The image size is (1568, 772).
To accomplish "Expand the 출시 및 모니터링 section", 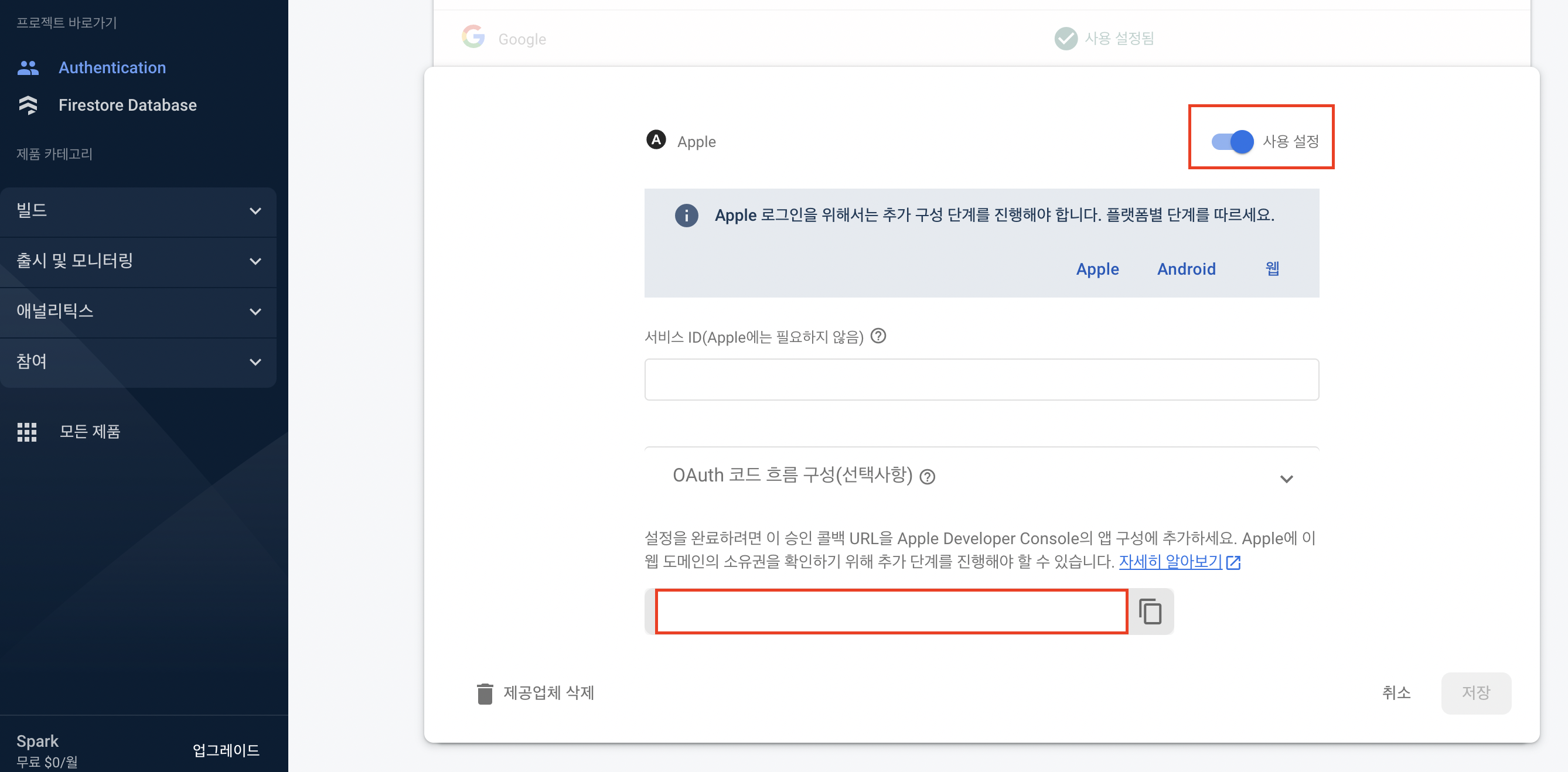I will [x=255, y=262].
